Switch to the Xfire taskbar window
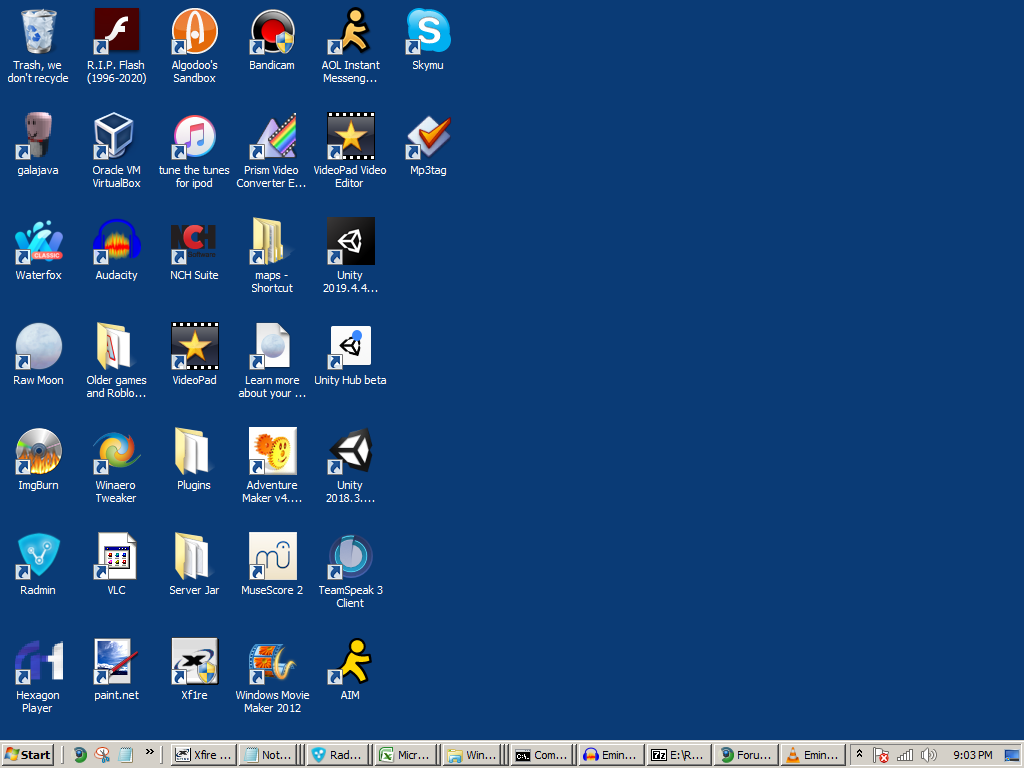This screenshot has width=1024, height=768. click(203, 755)
